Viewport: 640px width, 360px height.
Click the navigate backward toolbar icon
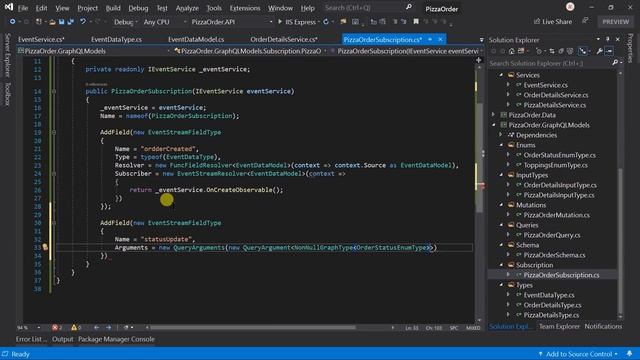pyautogui.click(x=13, y=22)
